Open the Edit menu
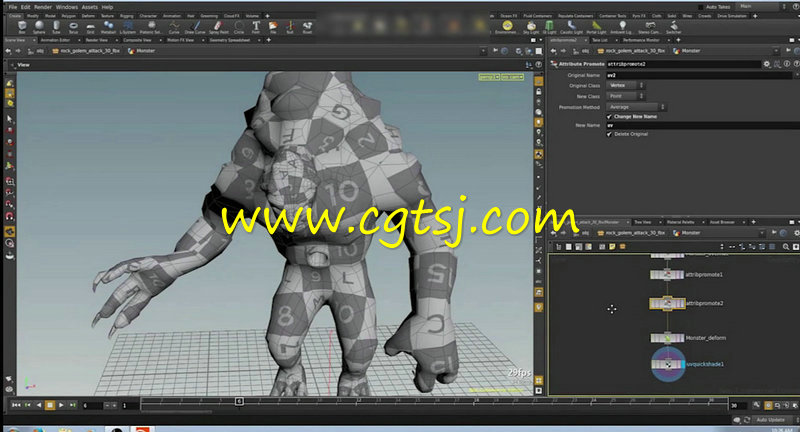 [26, 7]
